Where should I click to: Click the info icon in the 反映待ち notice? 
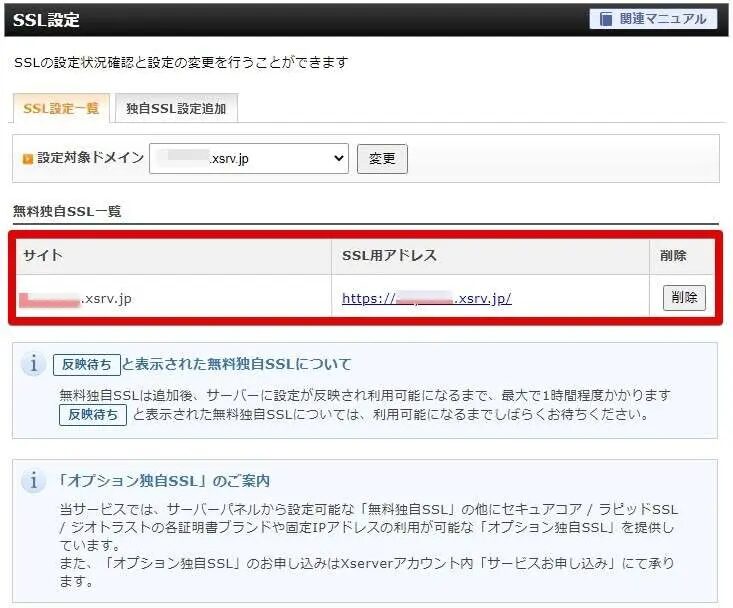(x=34, y=364)
